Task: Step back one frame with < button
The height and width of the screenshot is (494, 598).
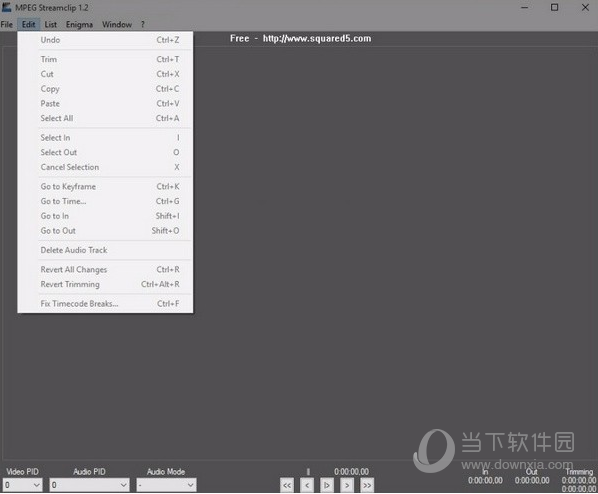Action: pos(307,486)
